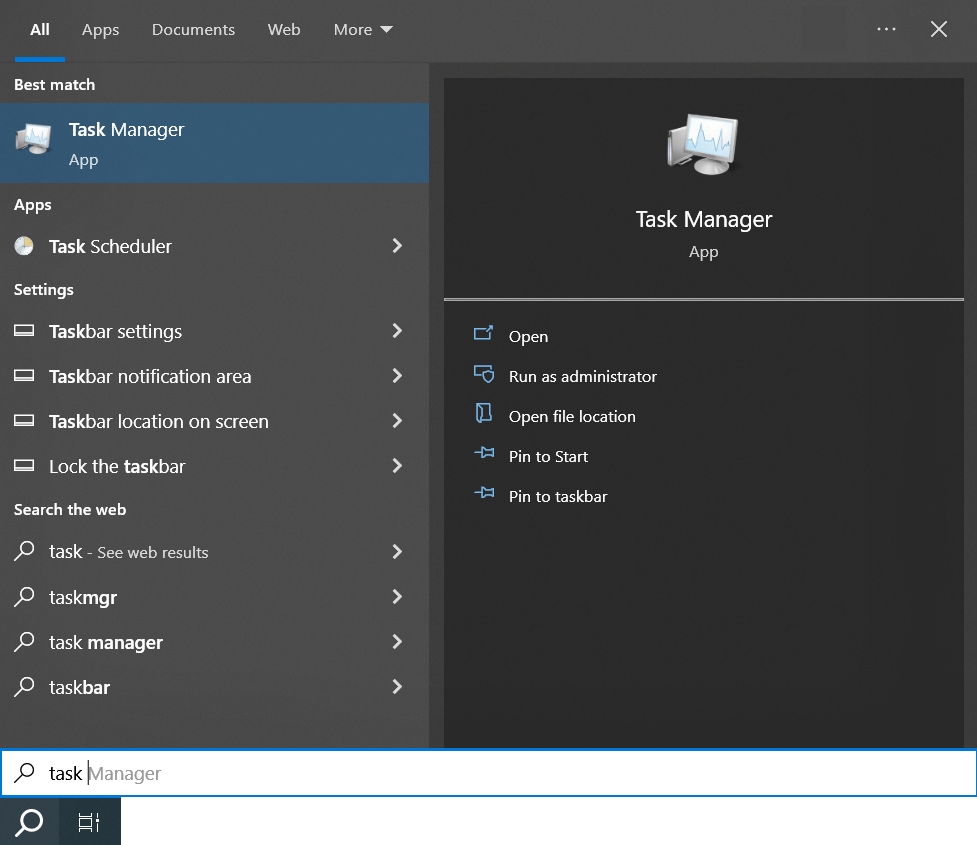The height and width of the screenshot is (845, 977).
Task: Click the Task Scheduler clock icon
Action: (x=24, y=246)
